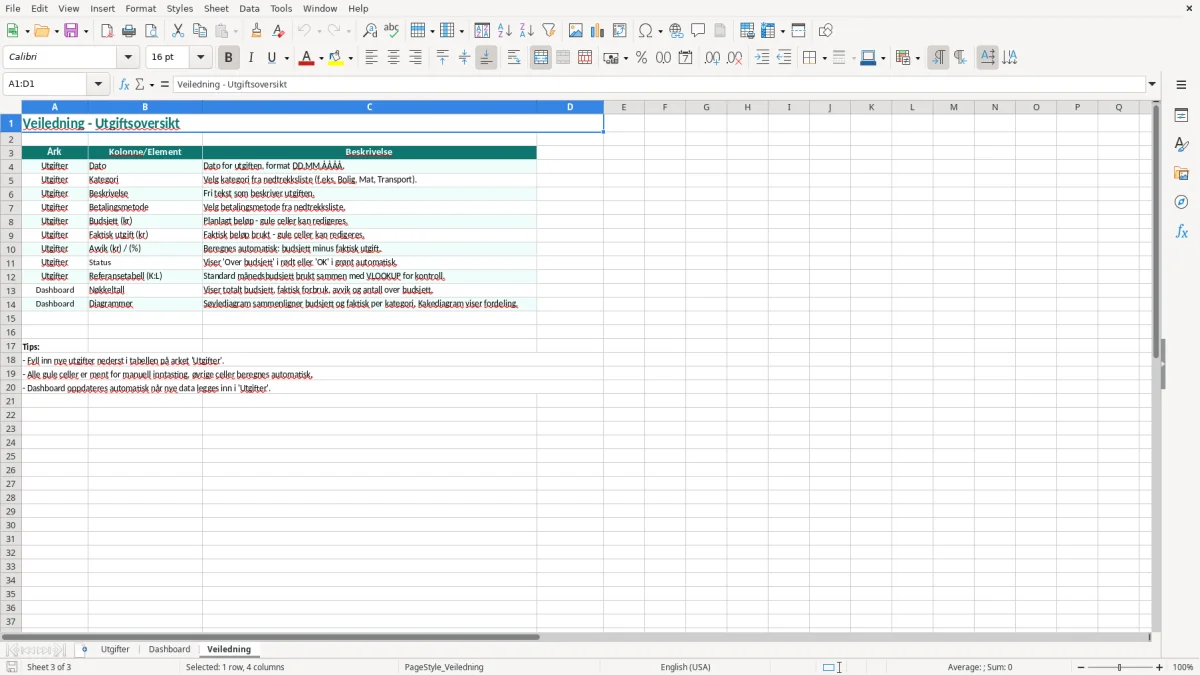This screenshot has height=675, width=1200.
Task: Open the Sheet menu
Action: click(x=217, y=8)
